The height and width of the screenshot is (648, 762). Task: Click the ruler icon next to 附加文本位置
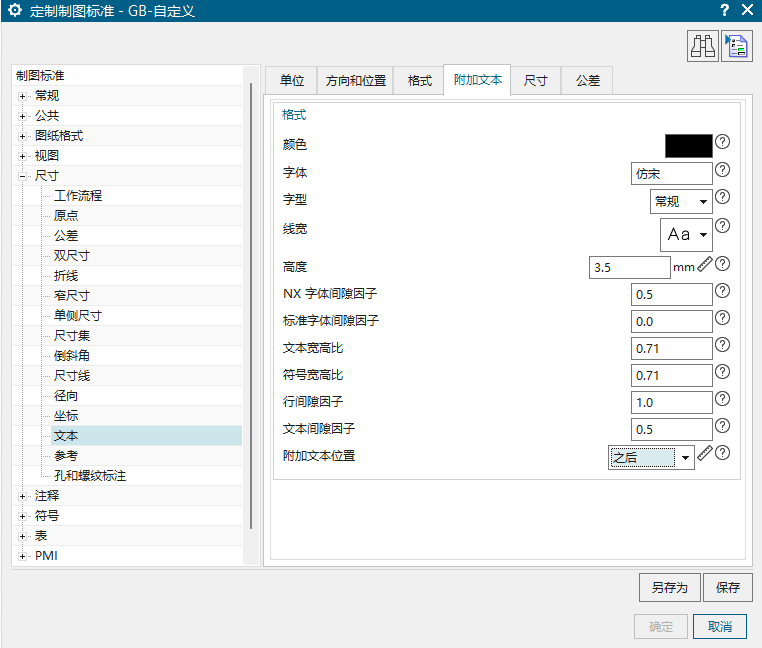point(705,453)
